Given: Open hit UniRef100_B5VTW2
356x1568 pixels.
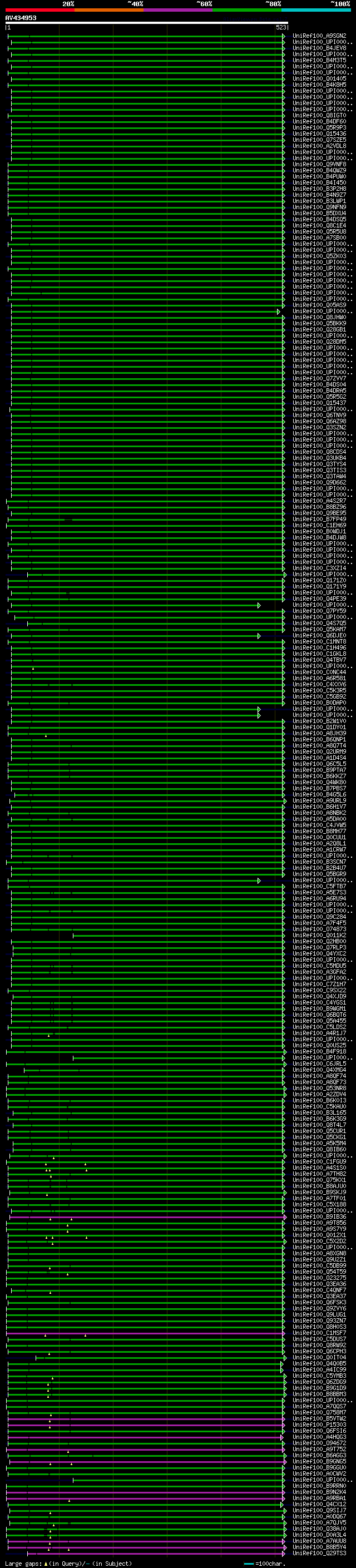Looking at the screenshot, I should pos(319,1419).
